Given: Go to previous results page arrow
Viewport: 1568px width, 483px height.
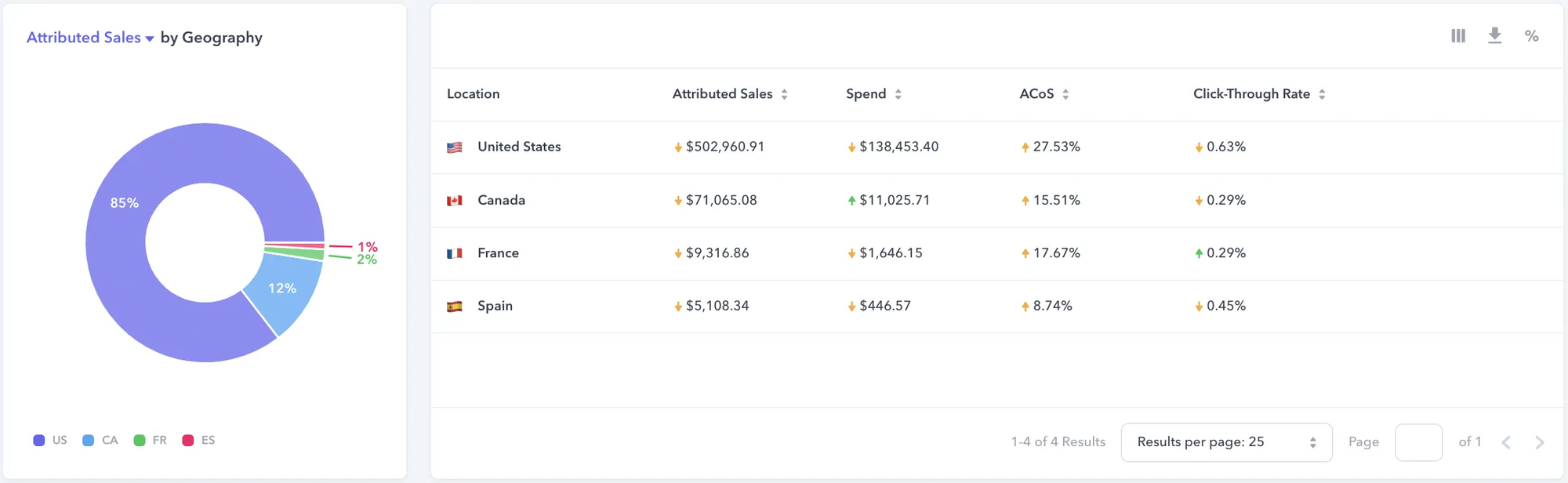Looking at the screenshot, I should tap(1506, 442).
